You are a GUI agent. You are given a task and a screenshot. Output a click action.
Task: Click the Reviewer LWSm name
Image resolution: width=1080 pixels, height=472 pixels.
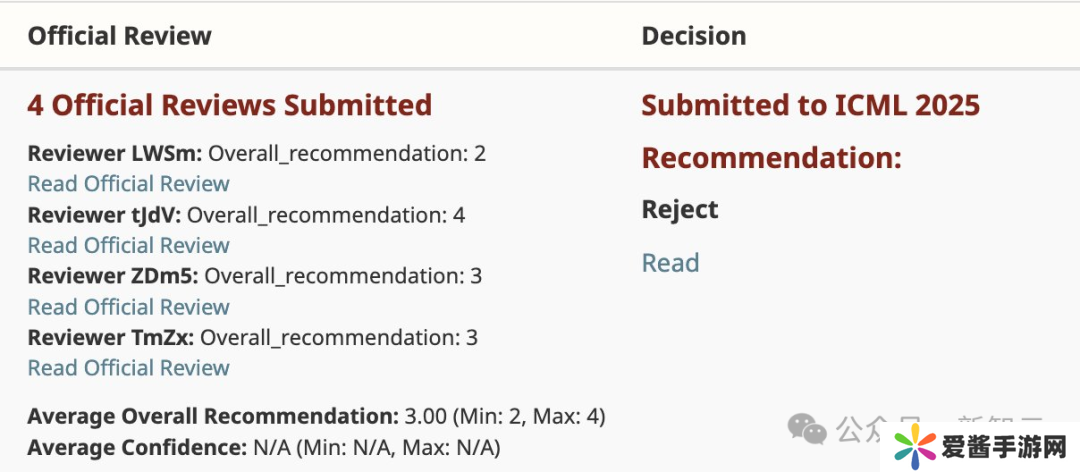tap(115, 154)
